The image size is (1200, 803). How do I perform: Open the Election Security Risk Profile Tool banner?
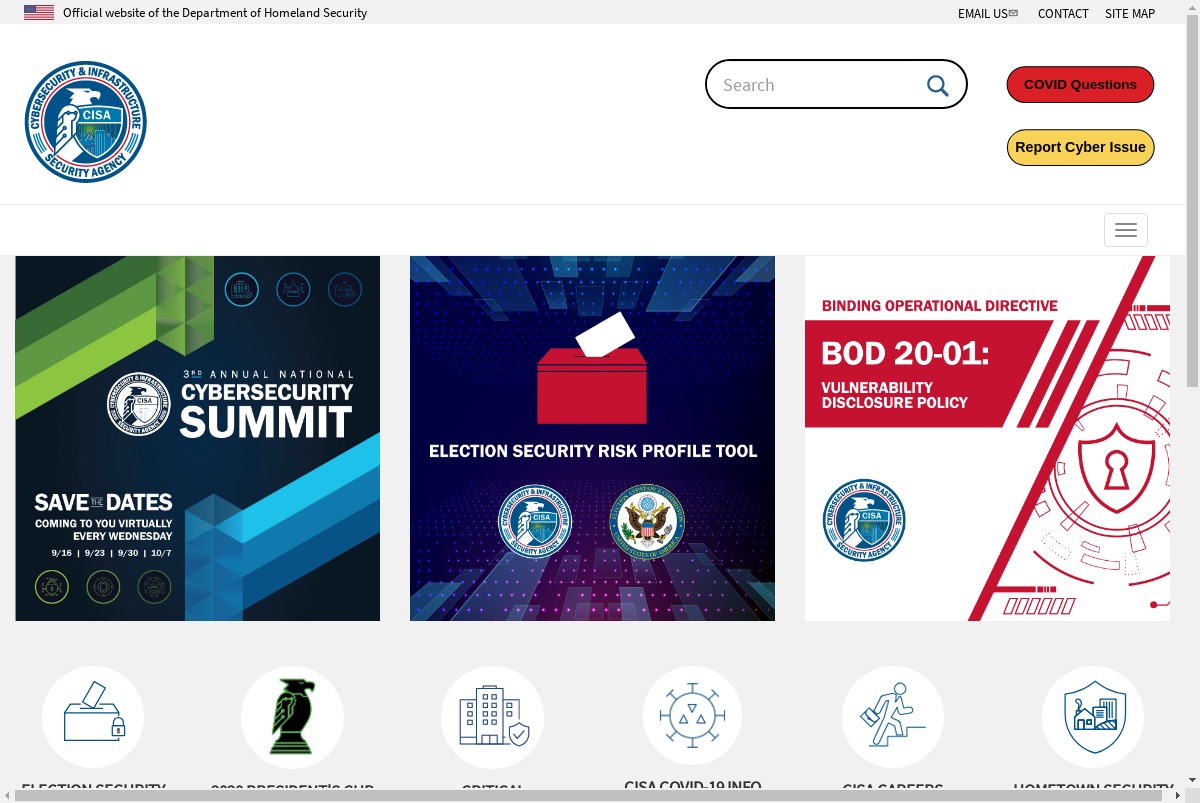pyautogui.click(x=592, y=438)
